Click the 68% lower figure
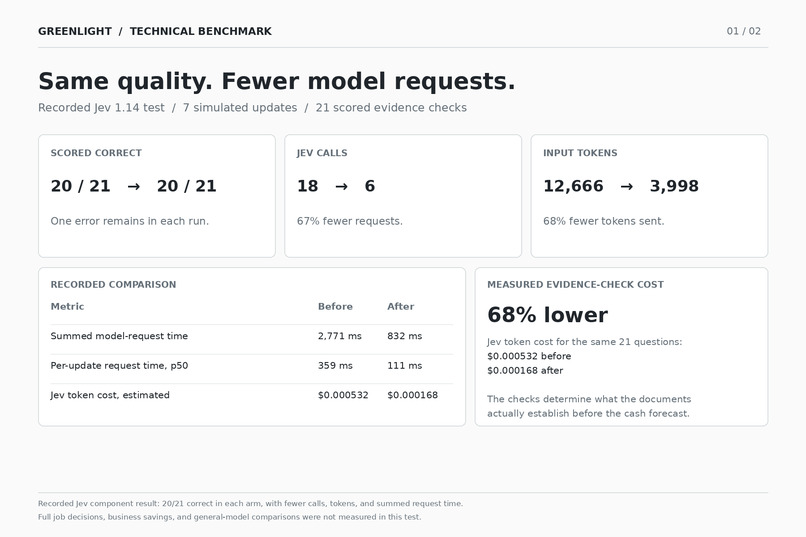Screen dimensions: 806x537 547,315
